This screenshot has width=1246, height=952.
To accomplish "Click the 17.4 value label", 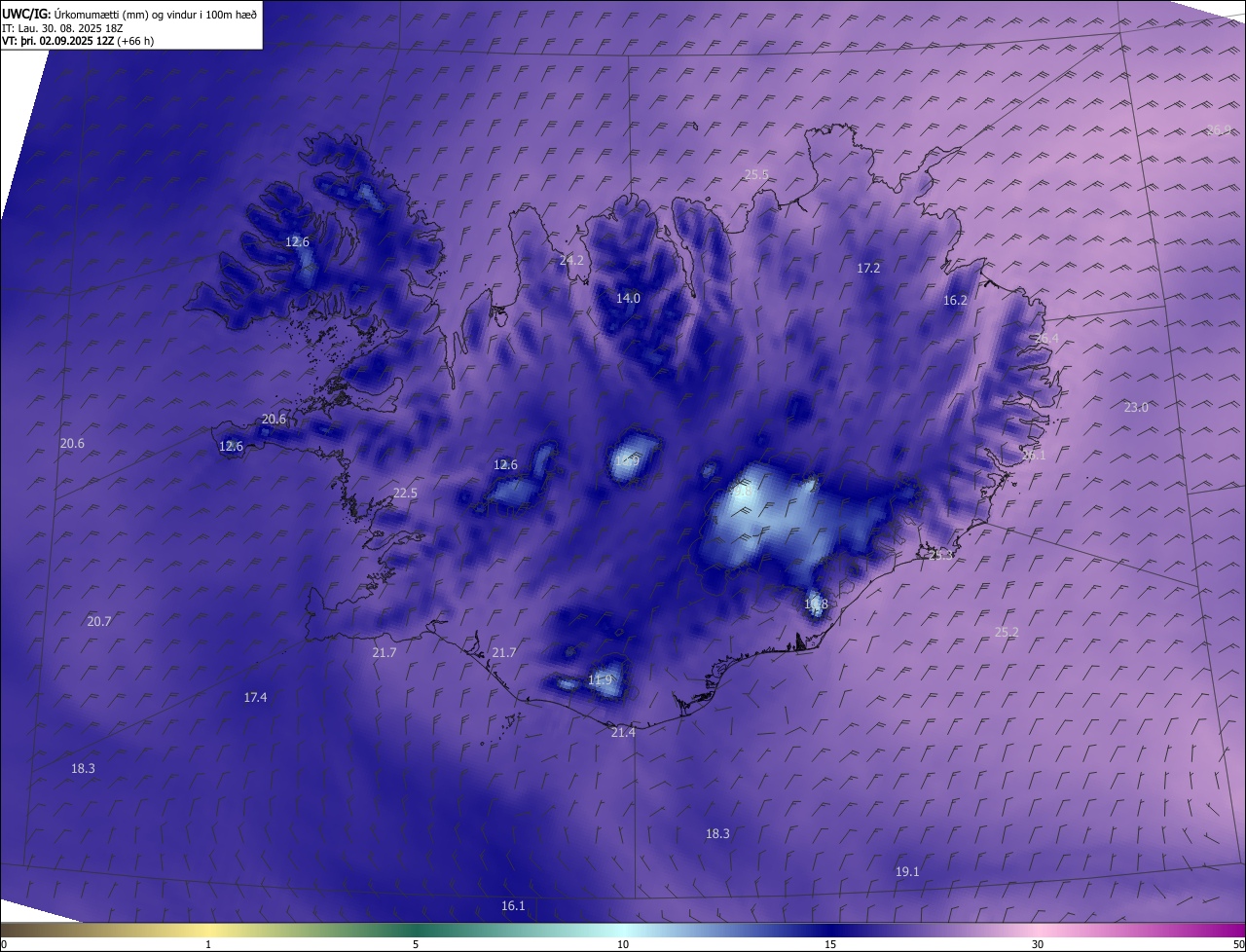I will [255, 698].
